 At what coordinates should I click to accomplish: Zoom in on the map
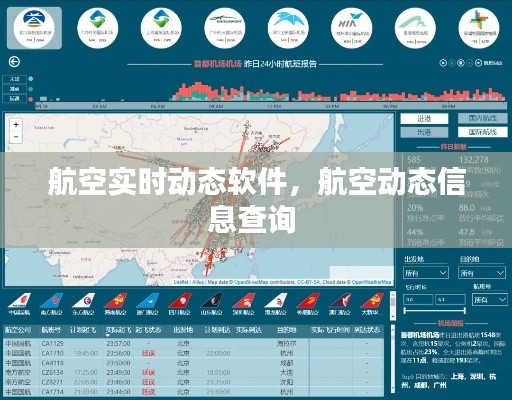(x=16, y=125)
